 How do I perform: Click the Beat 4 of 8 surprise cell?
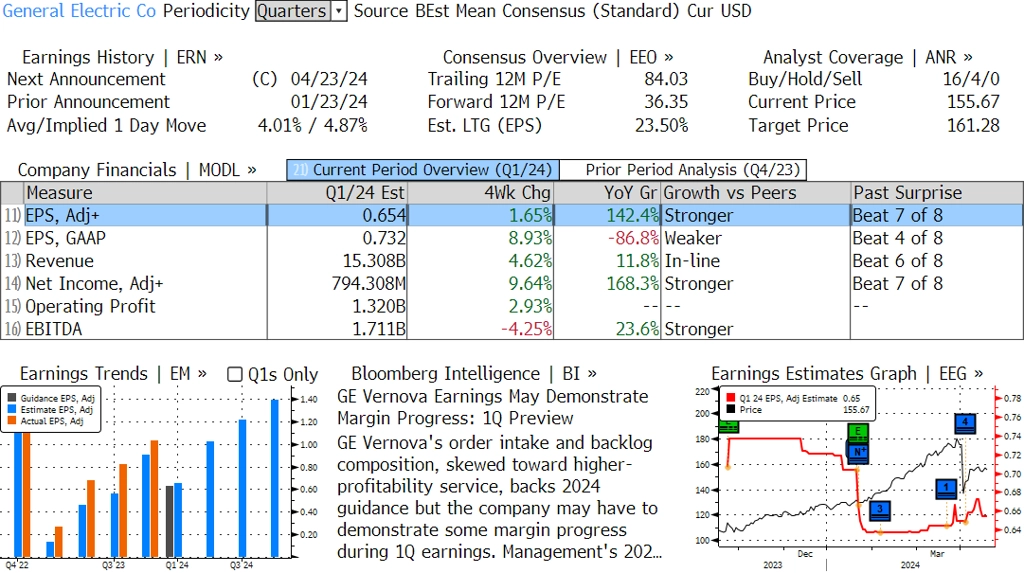tap(897, 238)
